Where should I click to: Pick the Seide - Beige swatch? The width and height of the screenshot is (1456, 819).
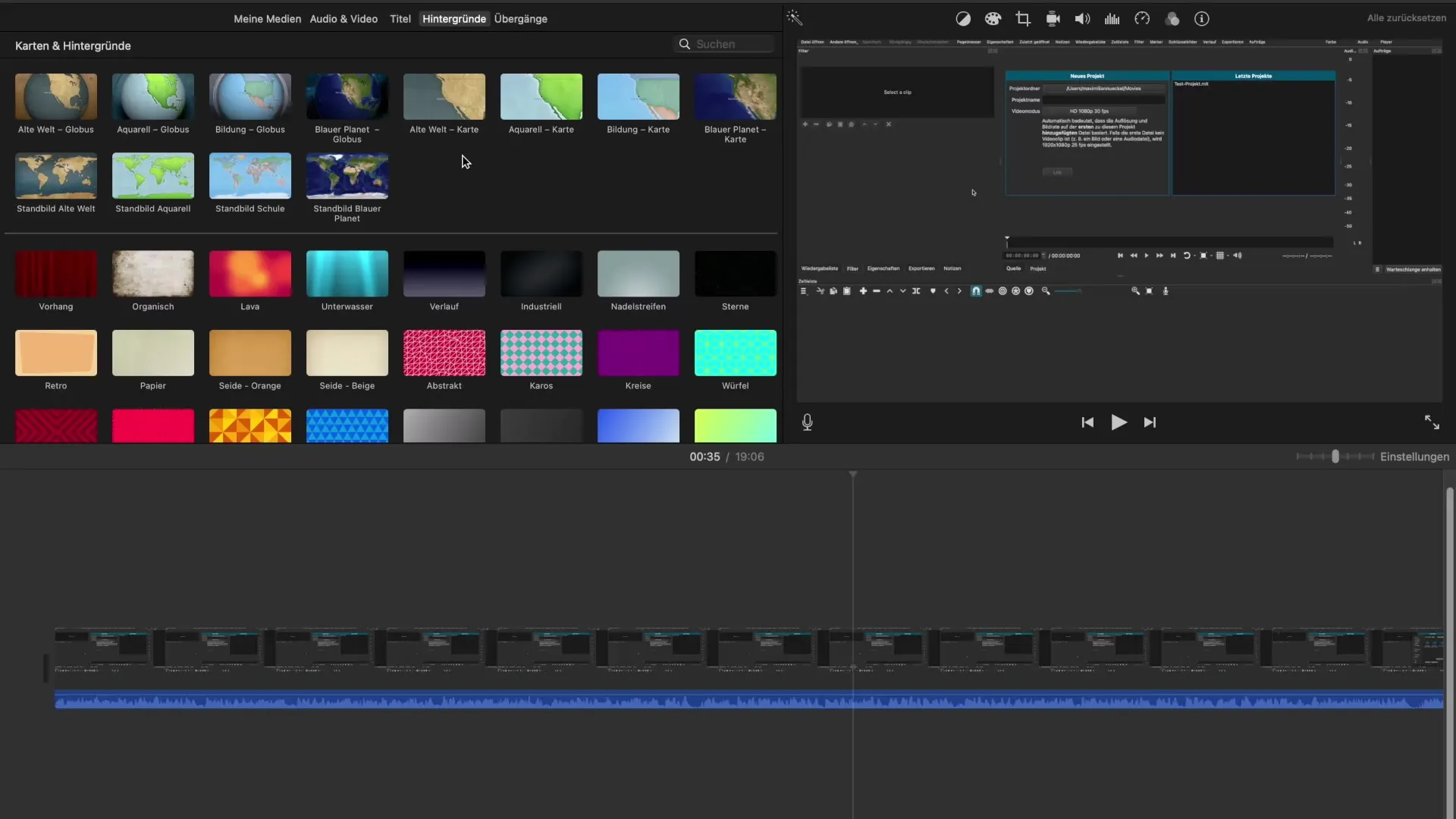(347, 353)
